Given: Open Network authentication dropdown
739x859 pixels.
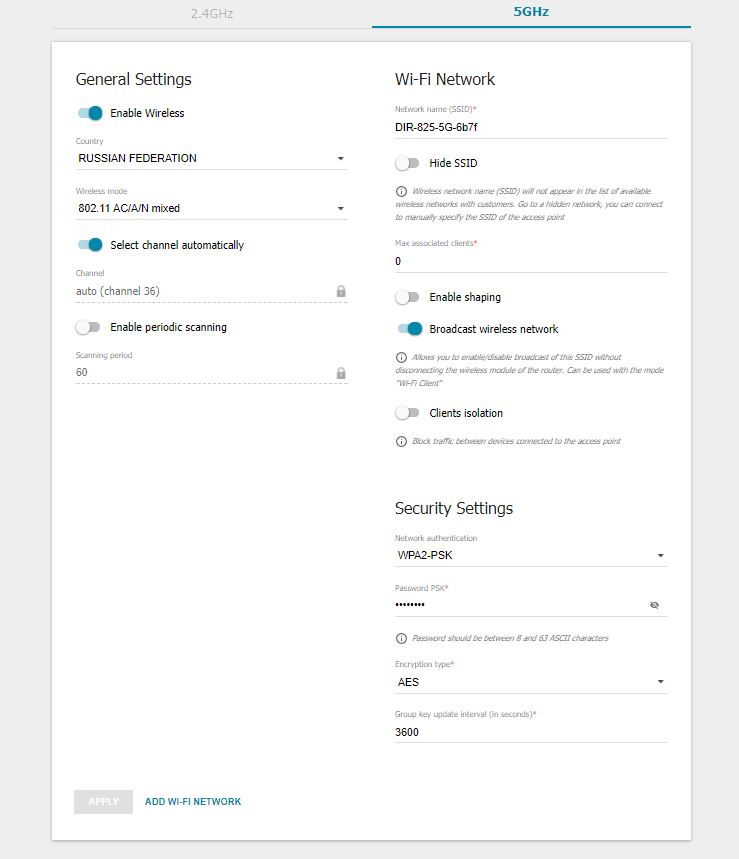Looking at the screenshot, I should [531, 555].
